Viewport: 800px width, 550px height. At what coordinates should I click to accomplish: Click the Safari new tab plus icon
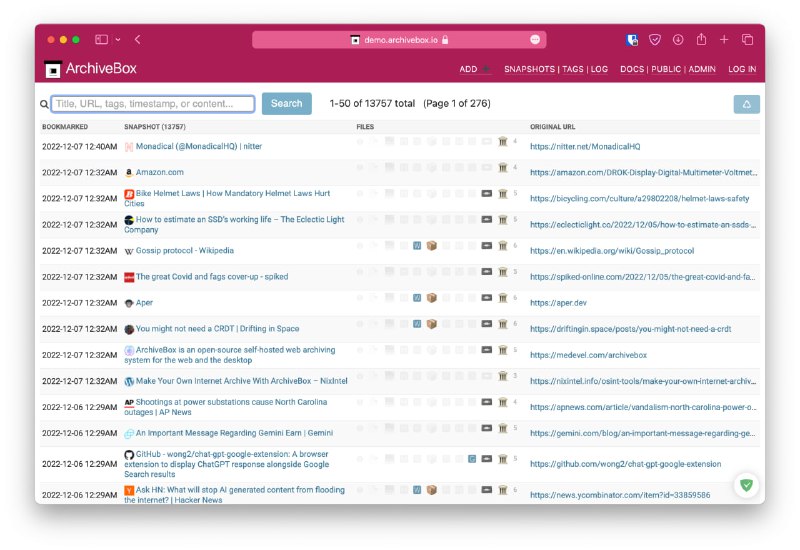[x=724, y=39]
